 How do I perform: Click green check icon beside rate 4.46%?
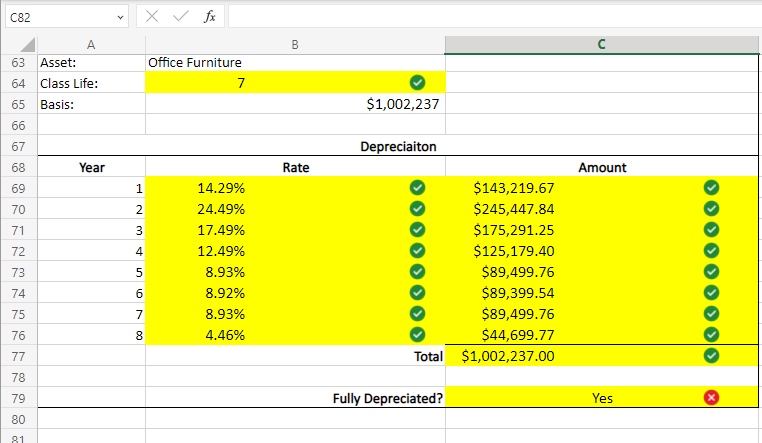click(x=417, y=334)
